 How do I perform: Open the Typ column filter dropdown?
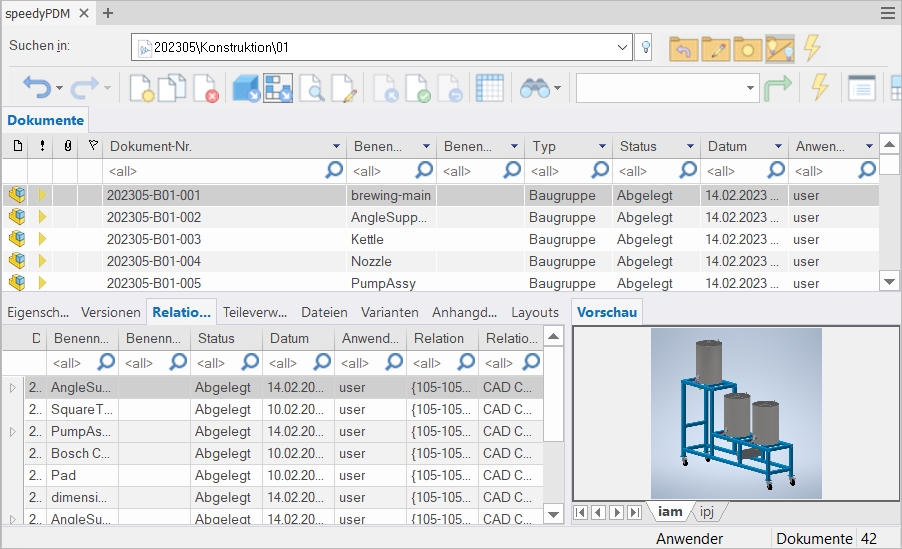coord(602,147)
